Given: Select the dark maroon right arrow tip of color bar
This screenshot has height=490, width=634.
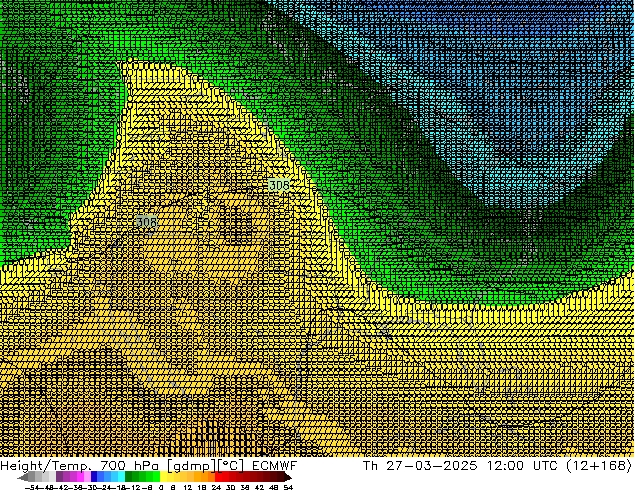Looking at the screenshot, I should (288, 478).
